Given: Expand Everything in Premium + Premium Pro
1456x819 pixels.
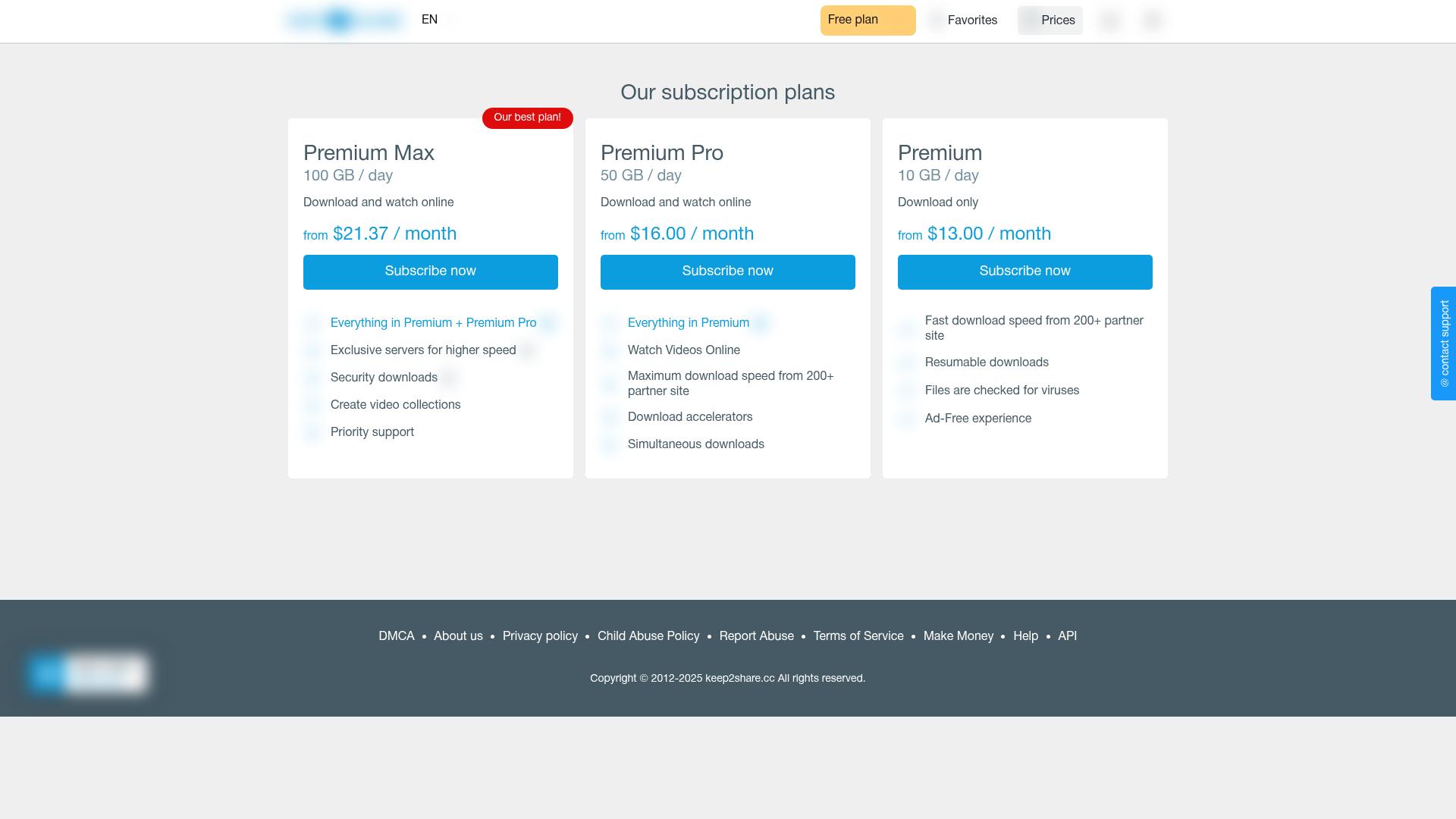Looking at the screenshot, I should point(434,323).
